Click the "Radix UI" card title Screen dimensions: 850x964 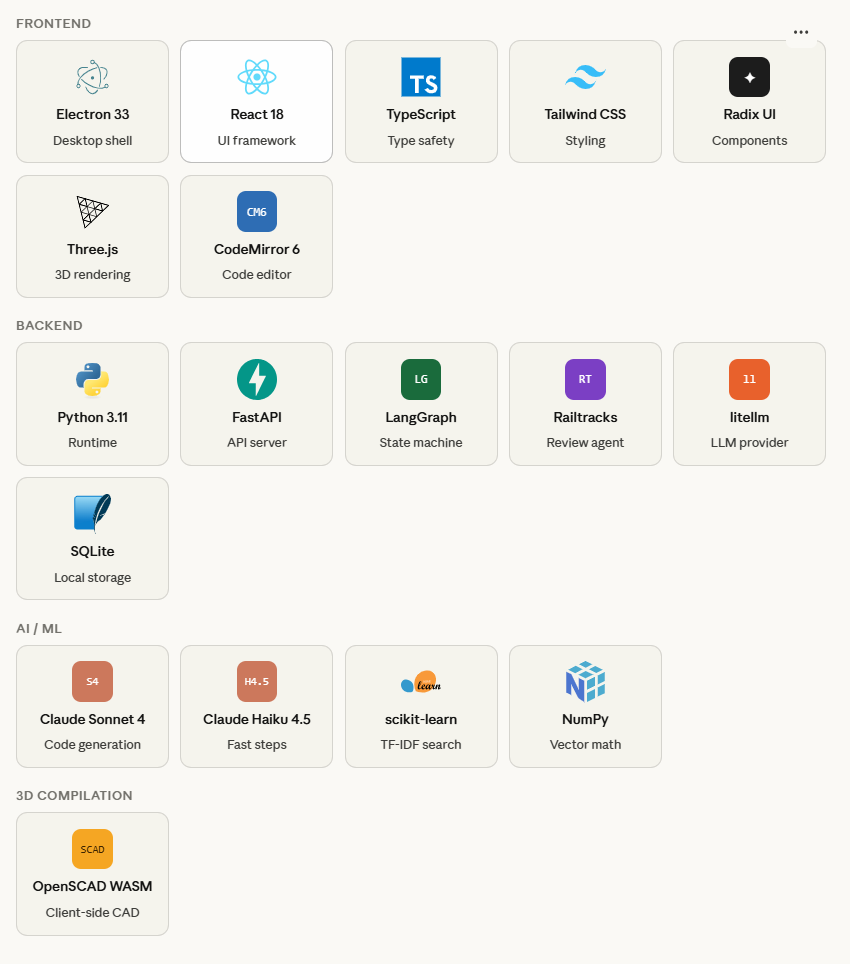749,114
